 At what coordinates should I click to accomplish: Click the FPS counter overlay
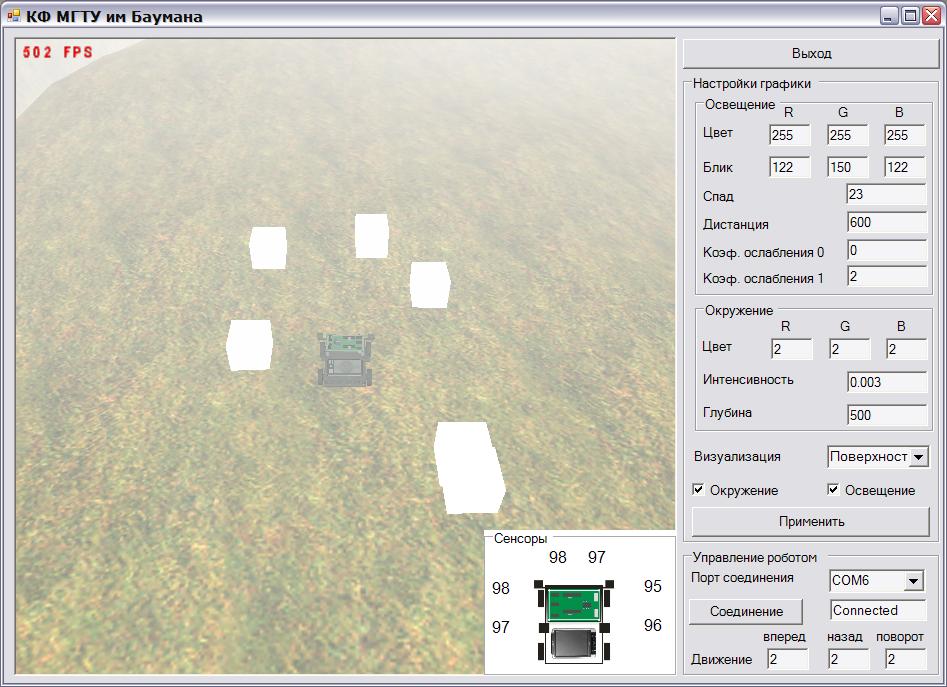[x=57, y=52]
